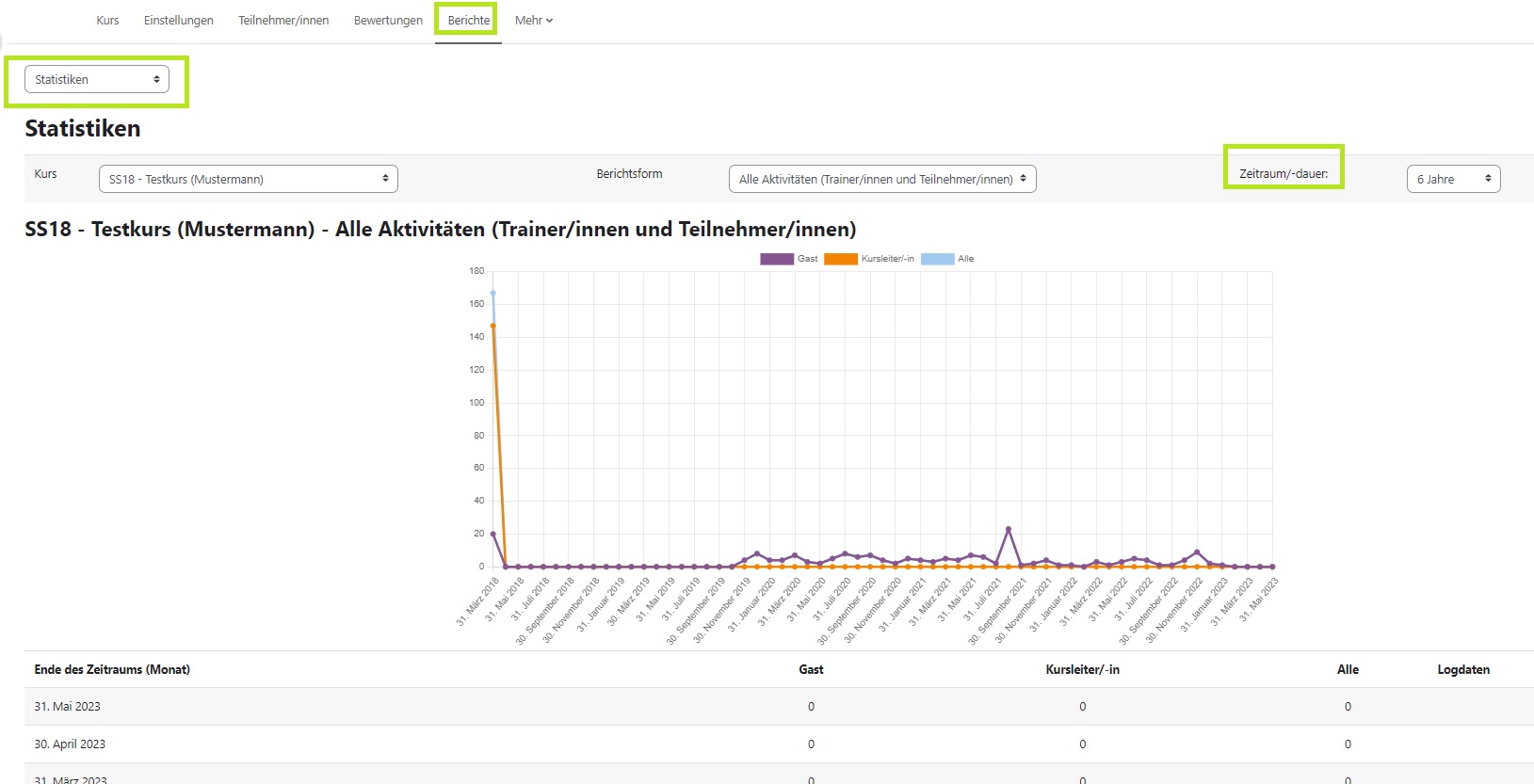
Task: Open the Zeitraum 6 Jahre dropdown
Action: pyautogui.click(x=1452, y=179)
